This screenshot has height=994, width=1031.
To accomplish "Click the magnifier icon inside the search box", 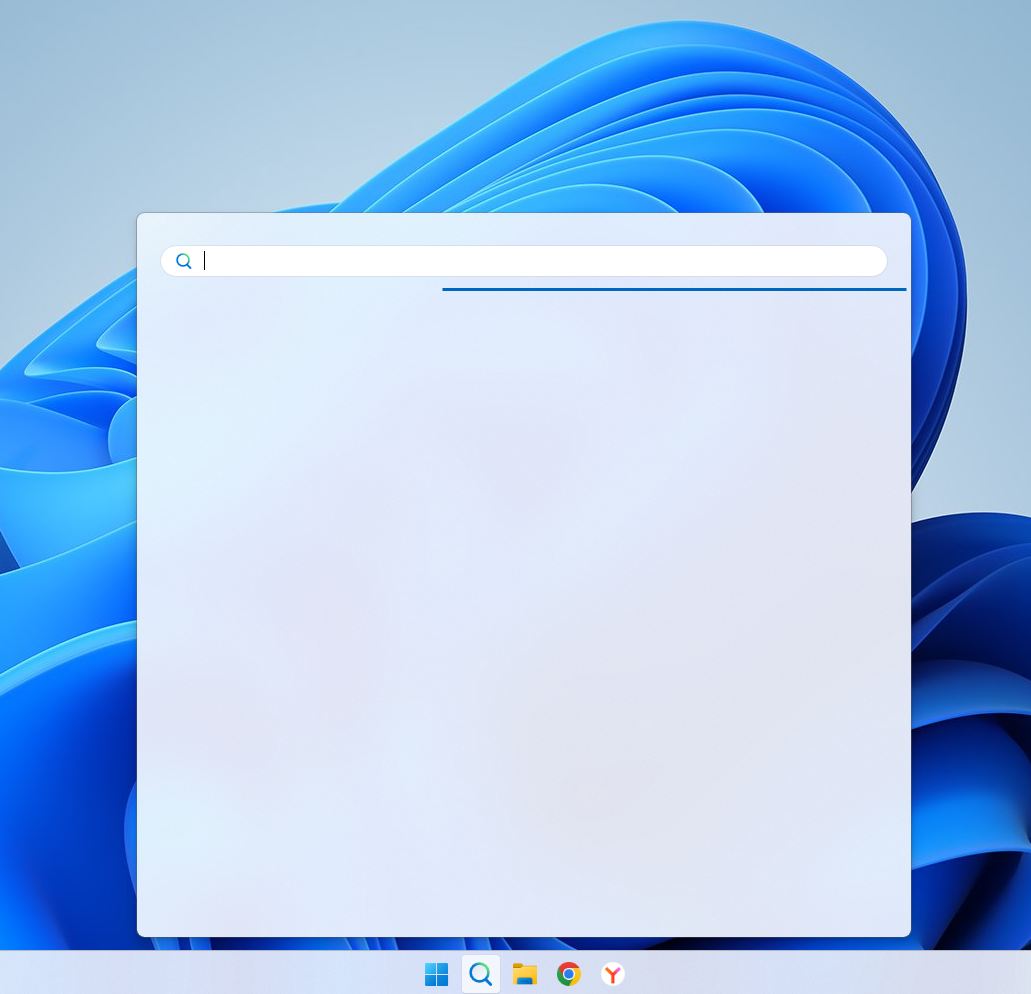I will click(x=184, y=261).
